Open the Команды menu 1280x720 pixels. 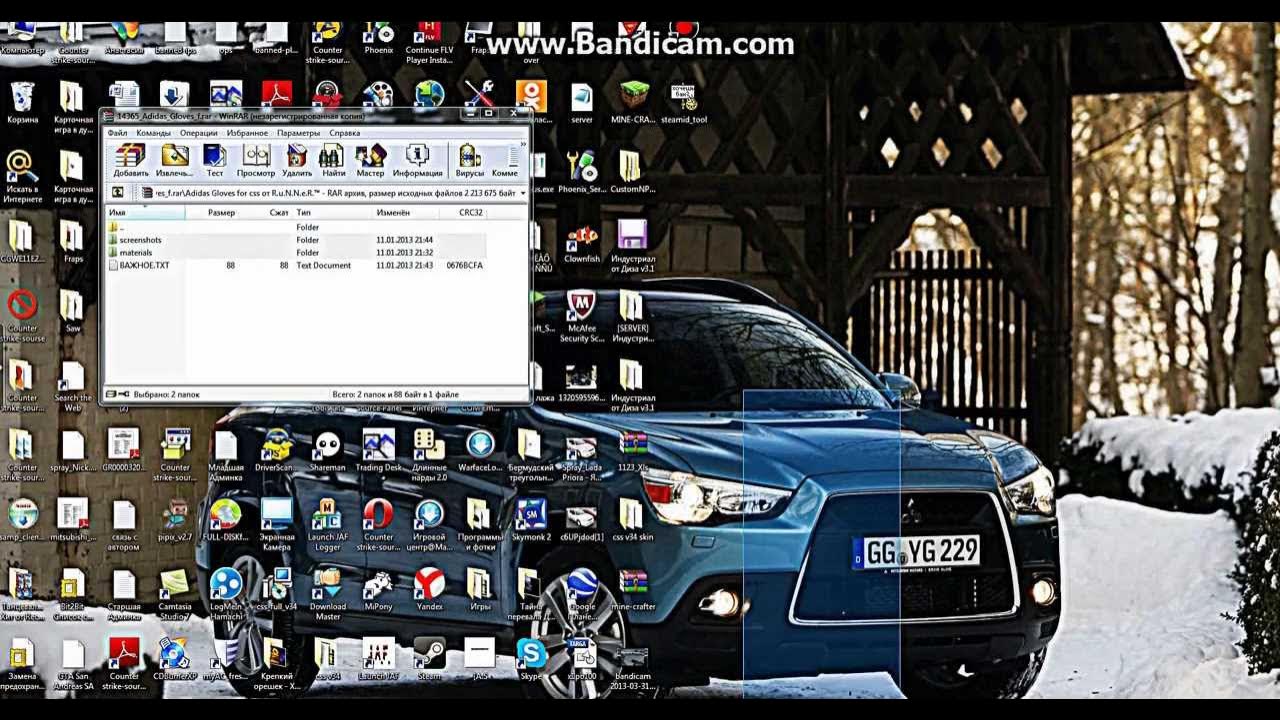tap(153, 133)
